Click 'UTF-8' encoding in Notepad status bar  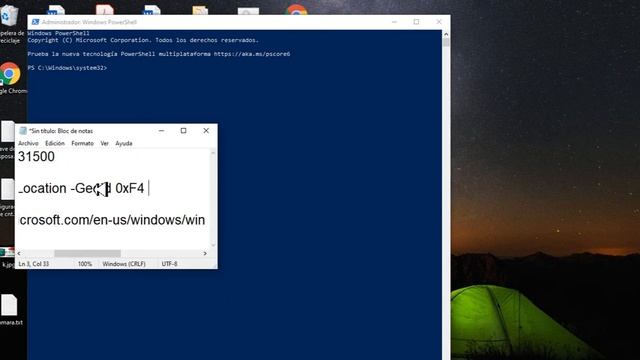point(169,264)
